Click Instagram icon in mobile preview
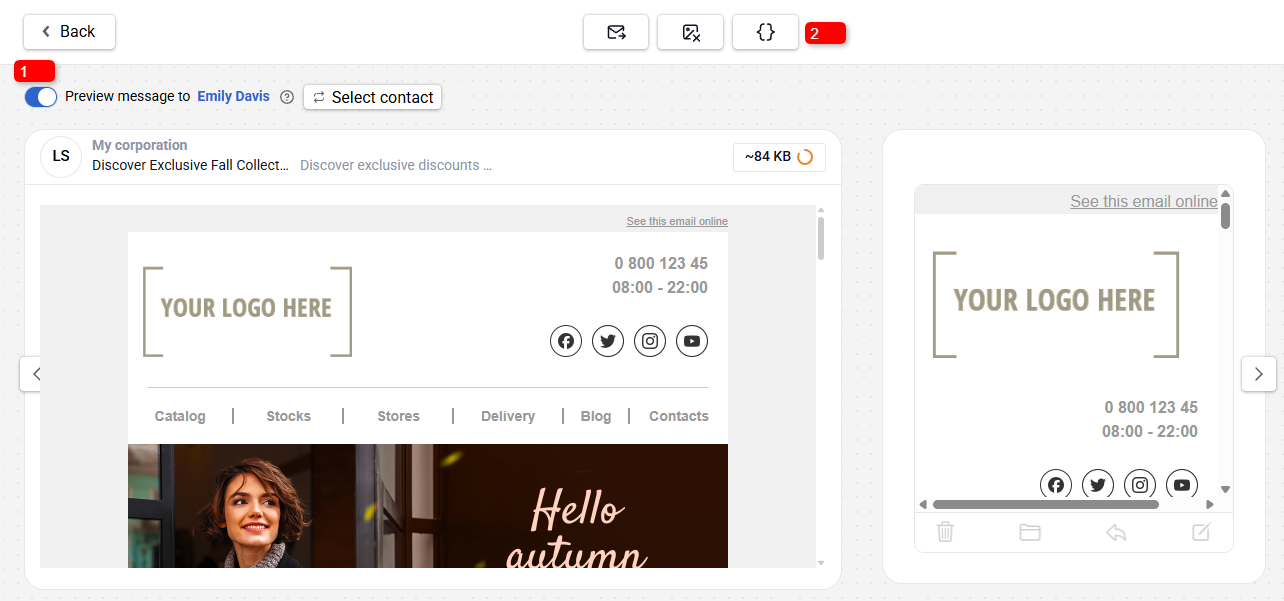This screenshot has height=601, width=1284. 1140,484
